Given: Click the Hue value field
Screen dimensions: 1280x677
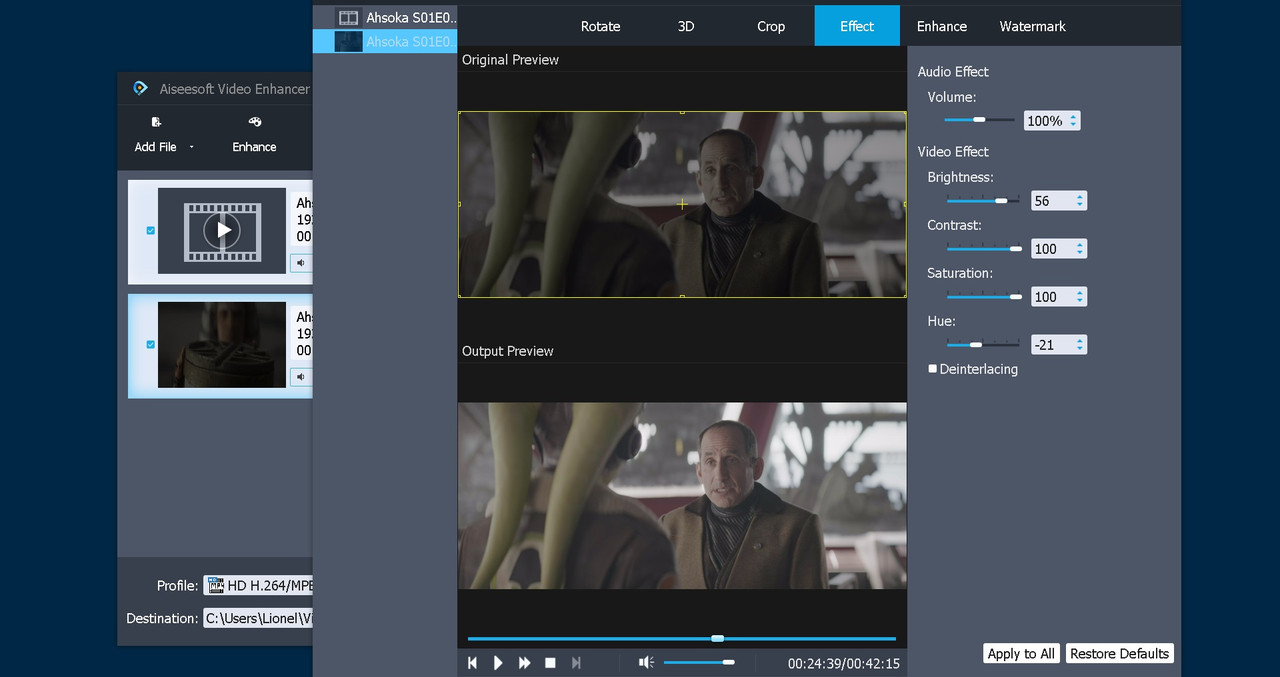Looking at the screenshot, I should tap(1051, 345).
